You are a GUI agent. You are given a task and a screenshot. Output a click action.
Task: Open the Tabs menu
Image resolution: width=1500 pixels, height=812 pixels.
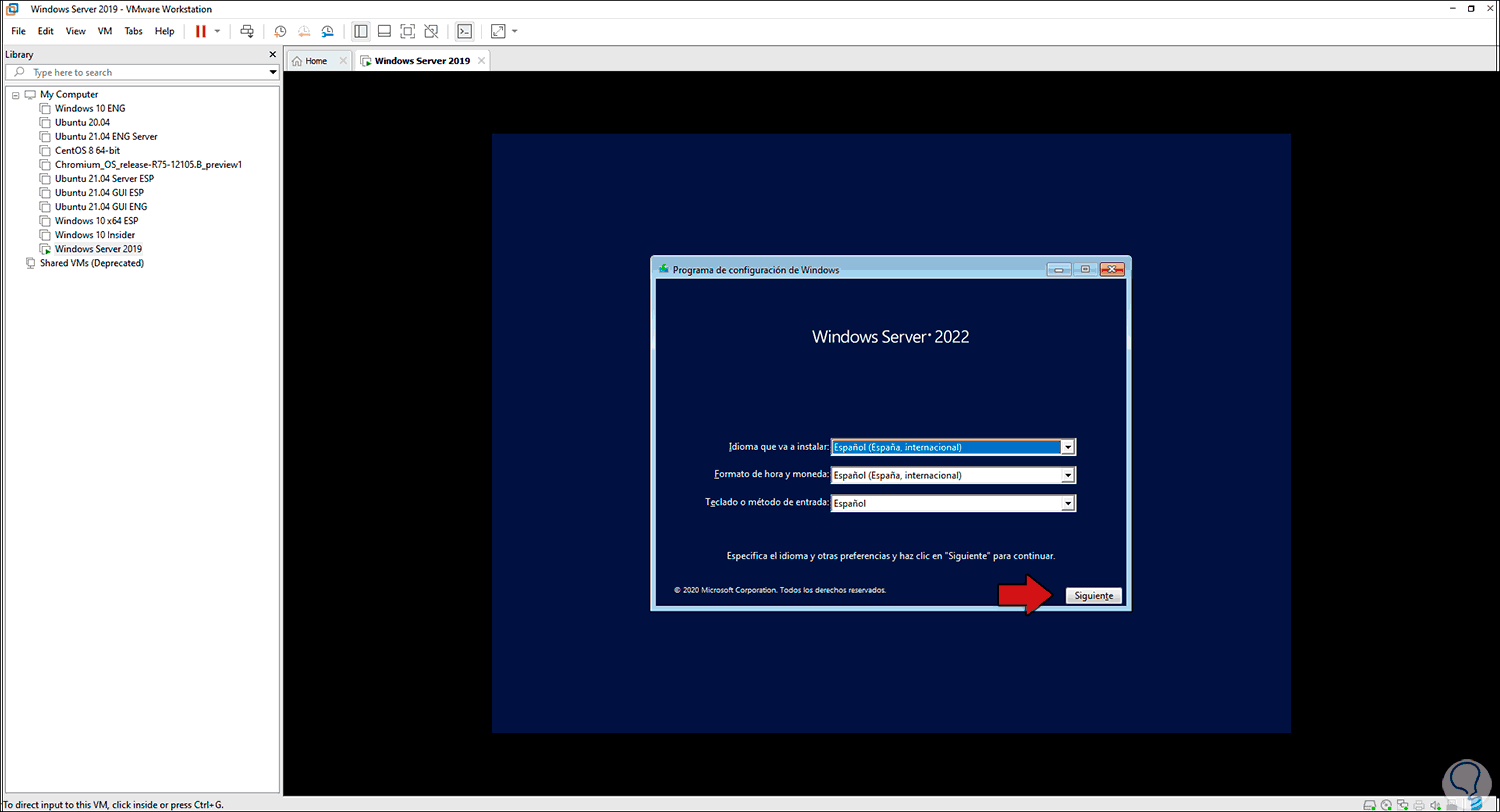133,31
